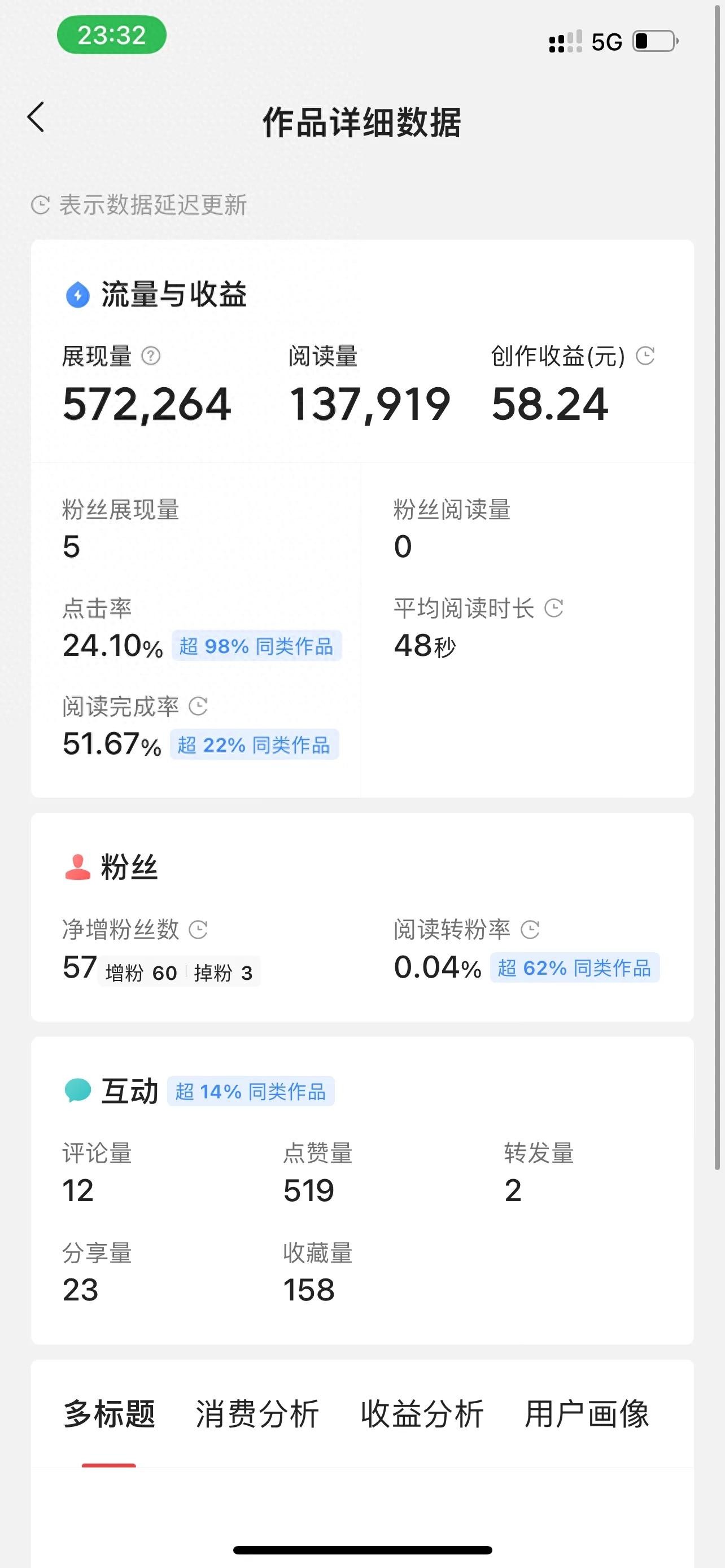Tap the 超 62% 同类作品 badge

pyautogui.click(x=574, y=967)
